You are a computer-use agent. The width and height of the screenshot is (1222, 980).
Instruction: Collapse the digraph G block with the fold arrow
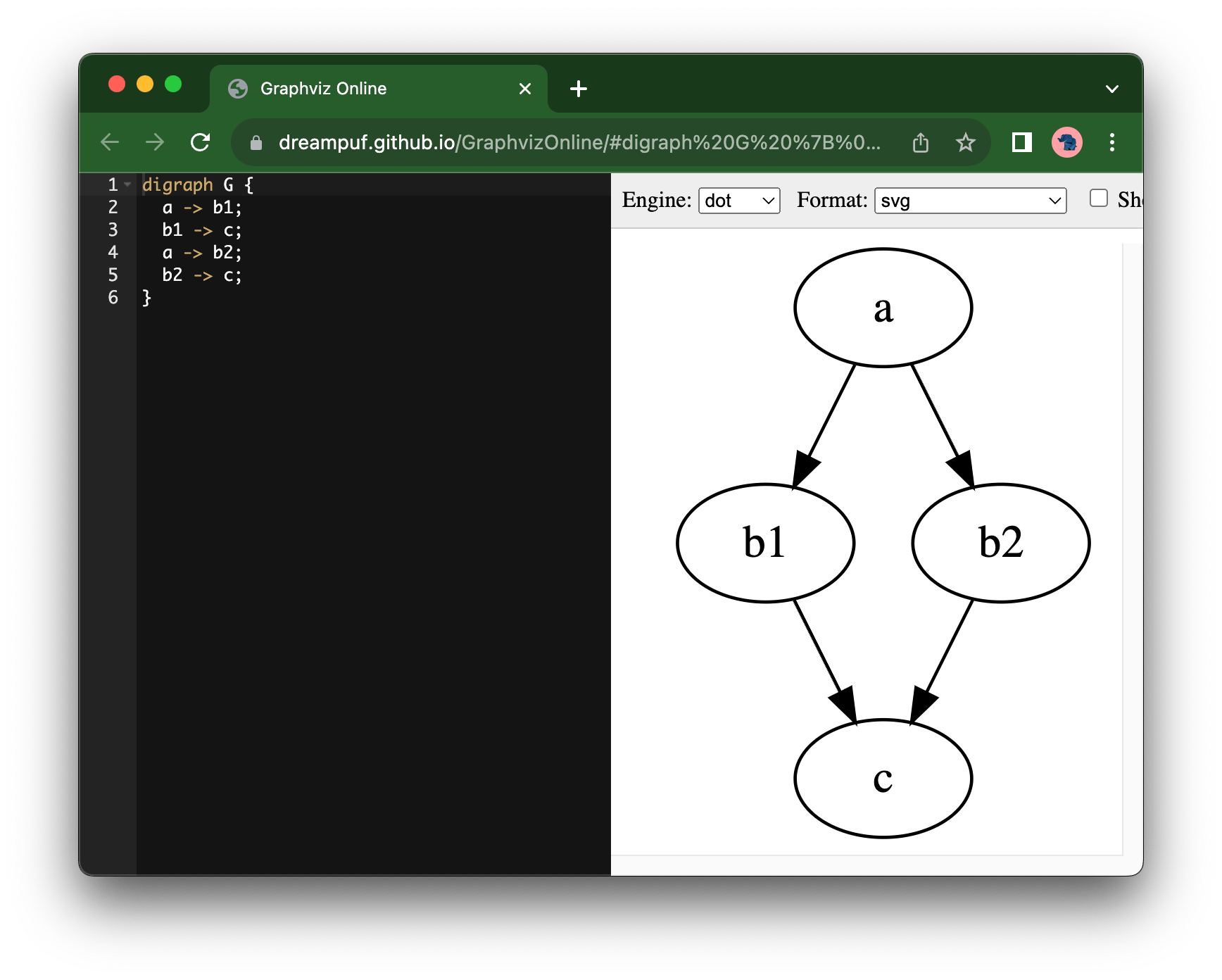(x=127, y=184)
